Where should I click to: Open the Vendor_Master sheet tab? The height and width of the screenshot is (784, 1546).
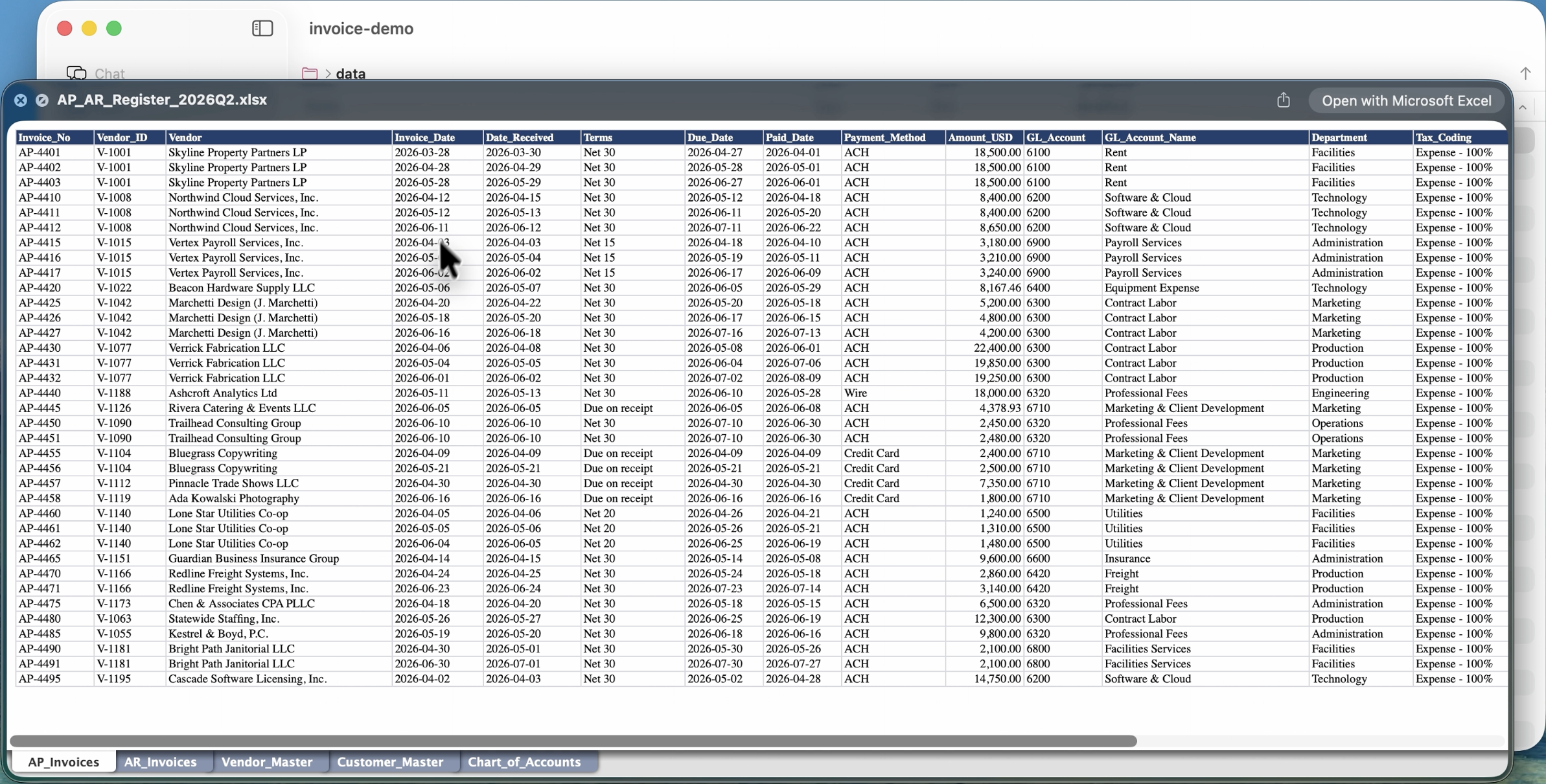[x=267, y=762]
